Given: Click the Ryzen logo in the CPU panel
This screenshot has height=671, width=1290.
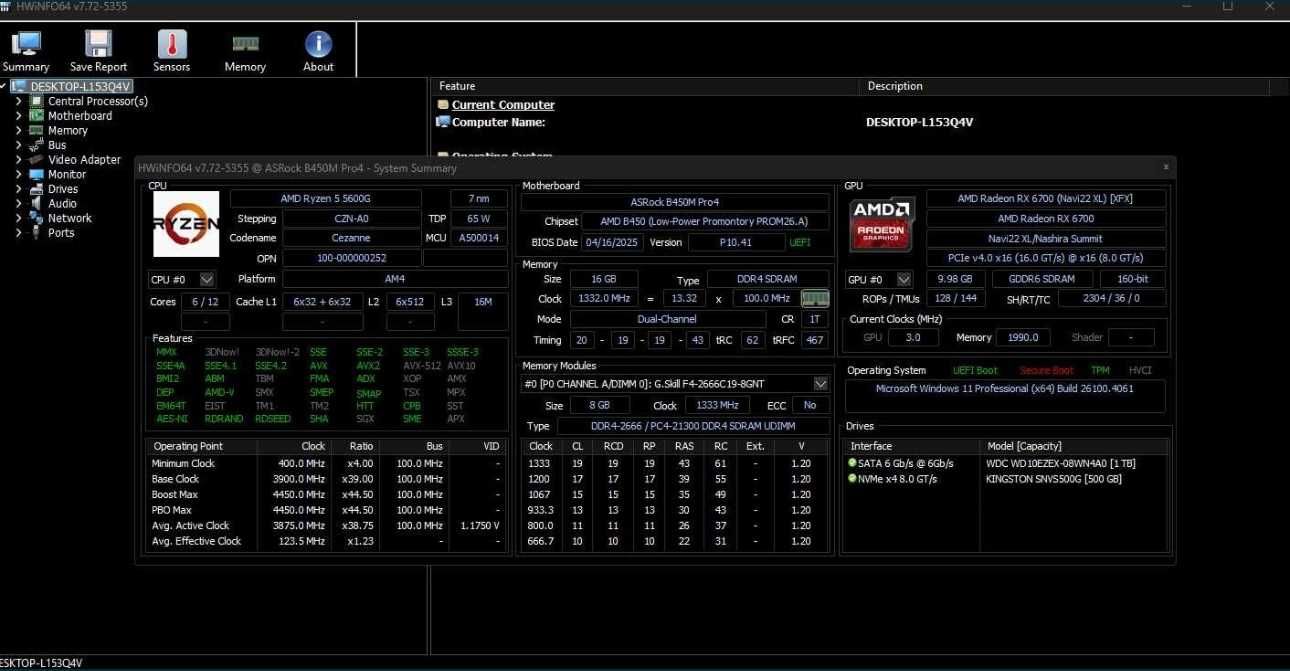Looking at the screenshot, I should tap(186, 225).
